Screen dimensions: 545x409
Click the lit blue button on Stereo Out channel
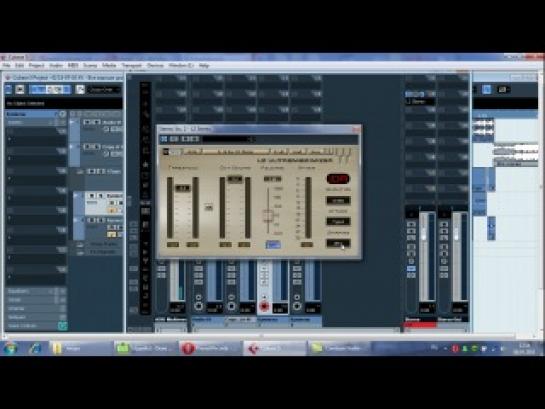[411, 268]
